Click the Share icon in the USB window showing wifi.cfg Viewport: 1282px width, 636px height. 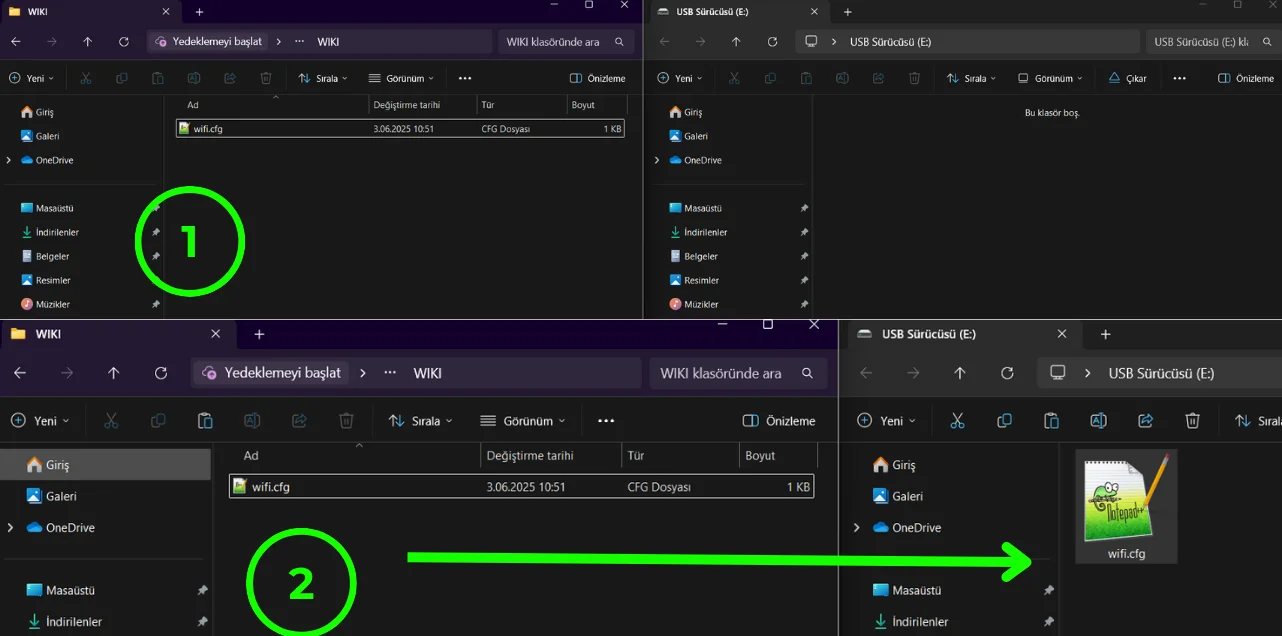pos(1146,421)
